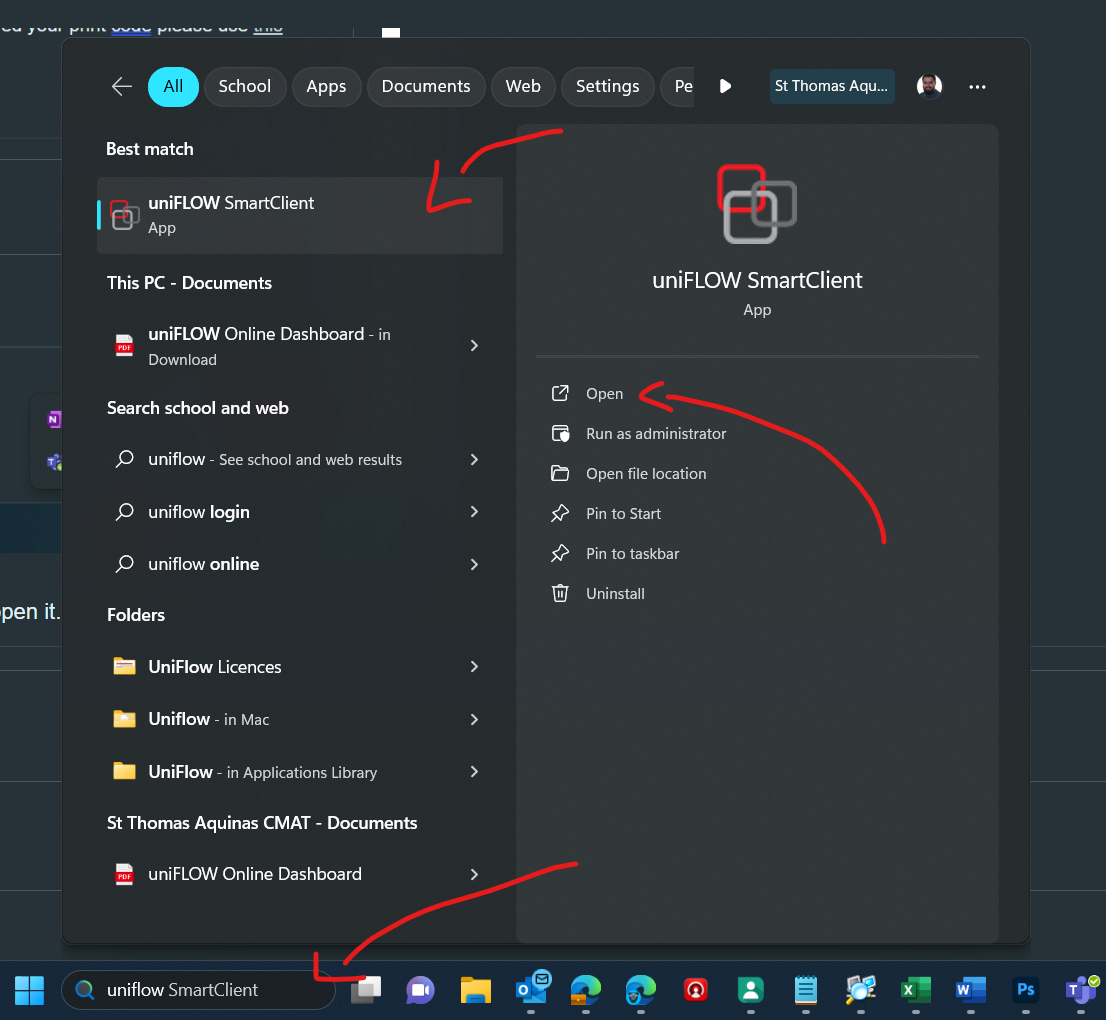
Task: Open Microsoft Teams from the taskbar
Action: click(x=1081, y=990)
